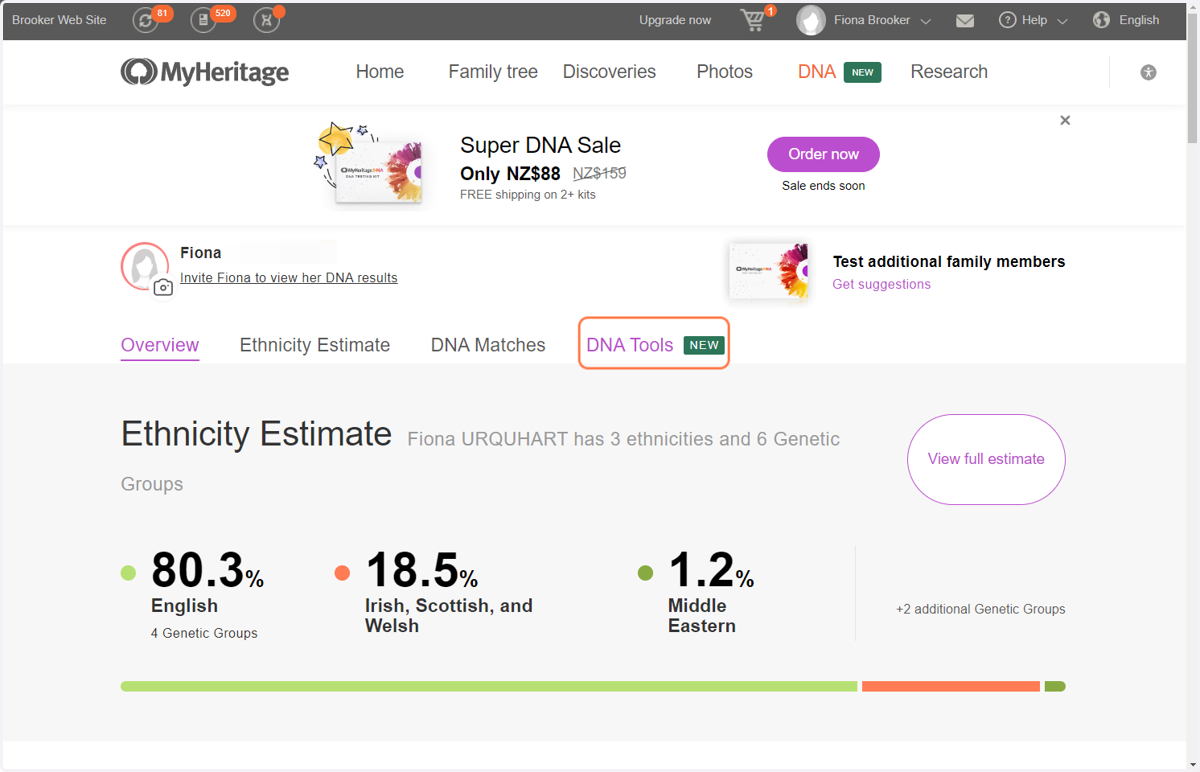This screenshot has height=772, width=1200.
Task: Click the dark green Middle Eastern bar segment
Action: point(1055,687)
